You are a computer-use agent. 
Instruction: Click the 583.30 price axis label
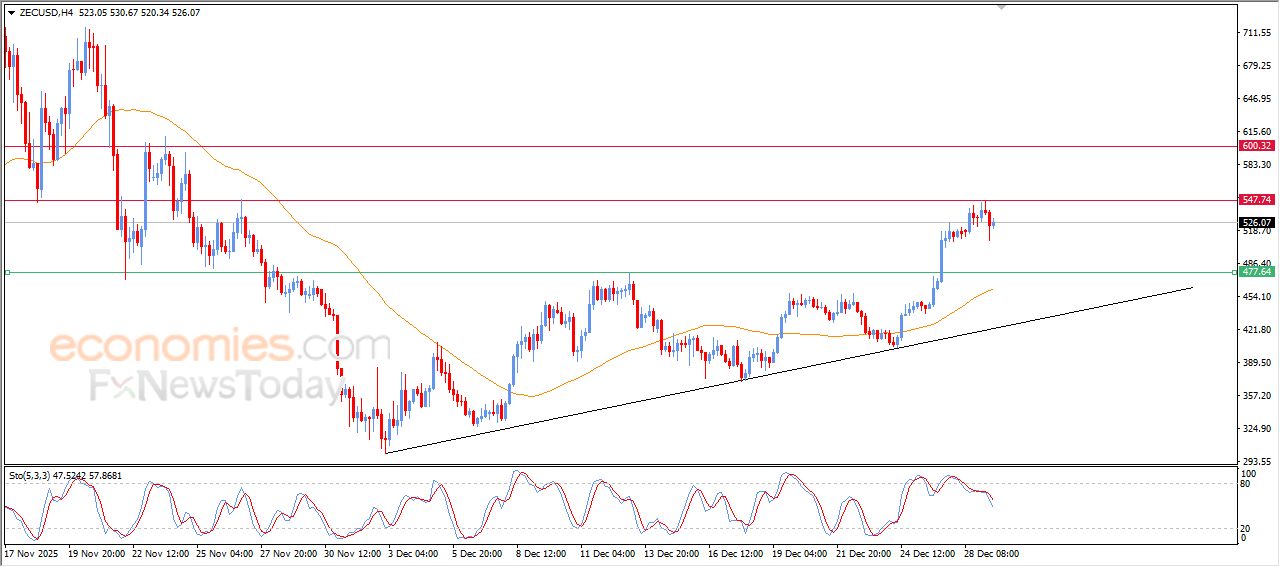[x=1256, y=165]
